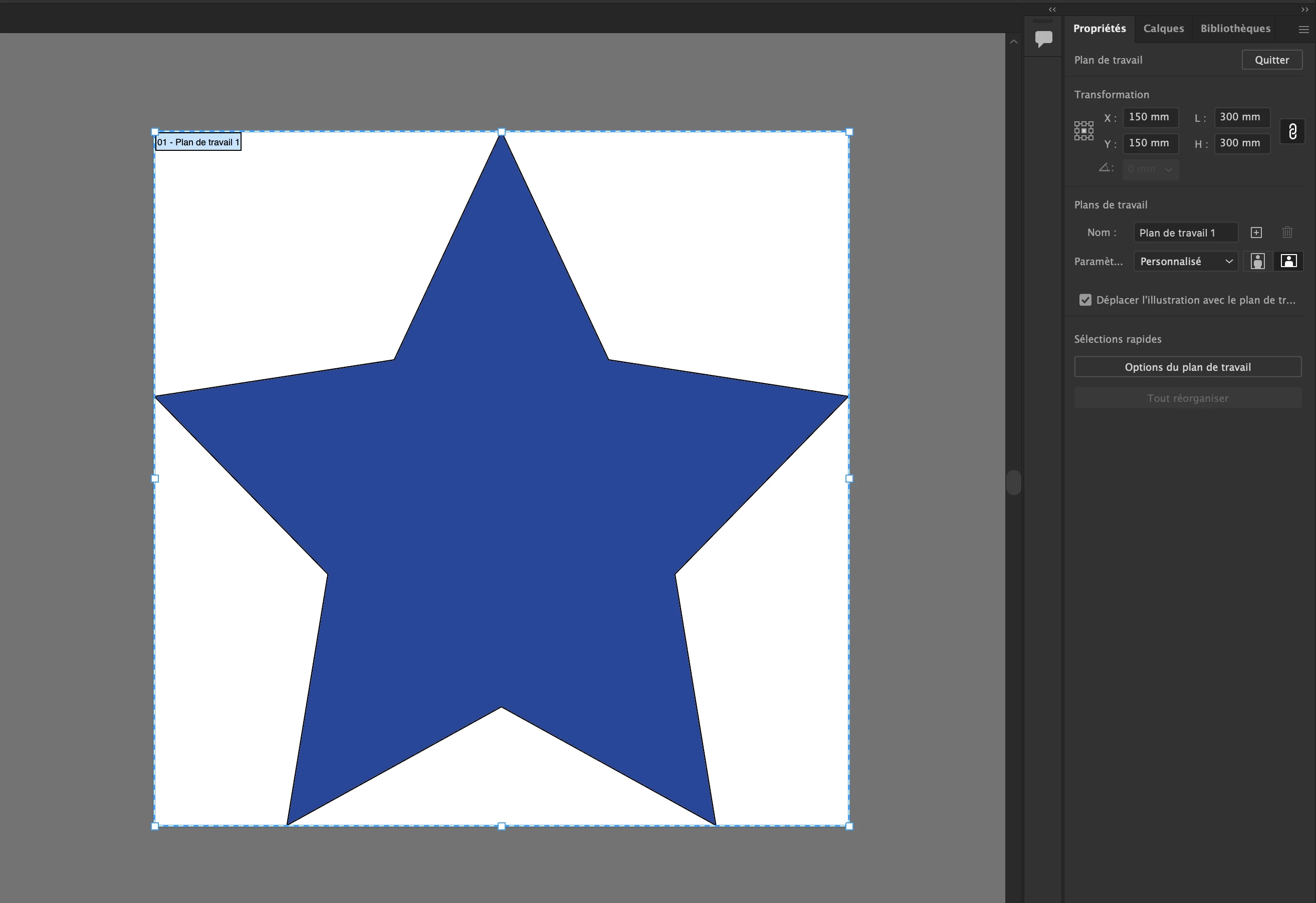This screenshot has width=1316, height=903.
Task: Click the scroll up arrow of canvas
Action: coord(1014,42)
